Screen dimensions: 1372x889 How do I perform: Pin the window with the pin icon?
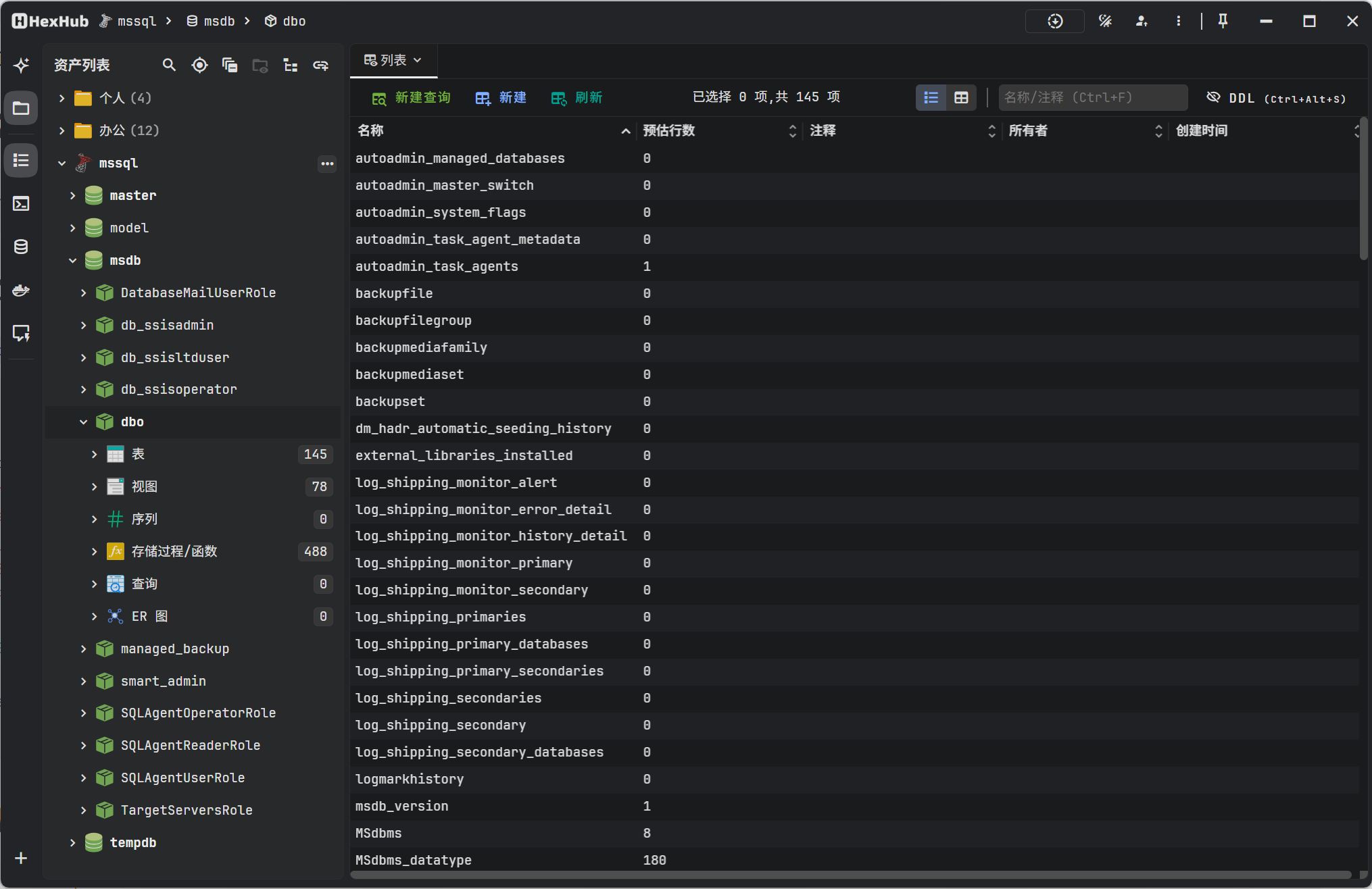pos(1223,21)
